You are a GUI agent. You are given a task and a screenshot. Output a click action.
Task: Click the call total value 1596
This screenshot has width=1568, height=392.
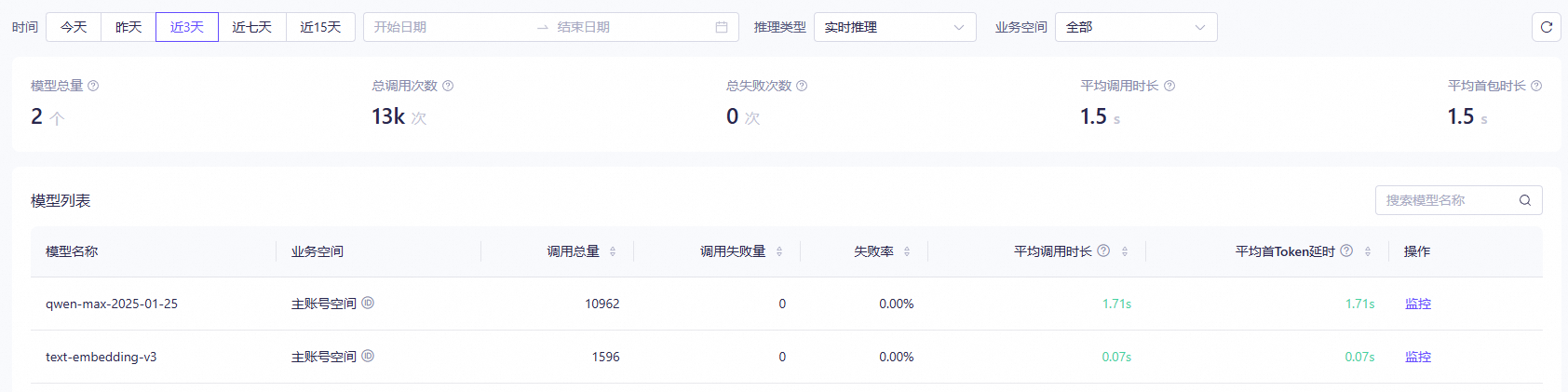coord(606,357)
